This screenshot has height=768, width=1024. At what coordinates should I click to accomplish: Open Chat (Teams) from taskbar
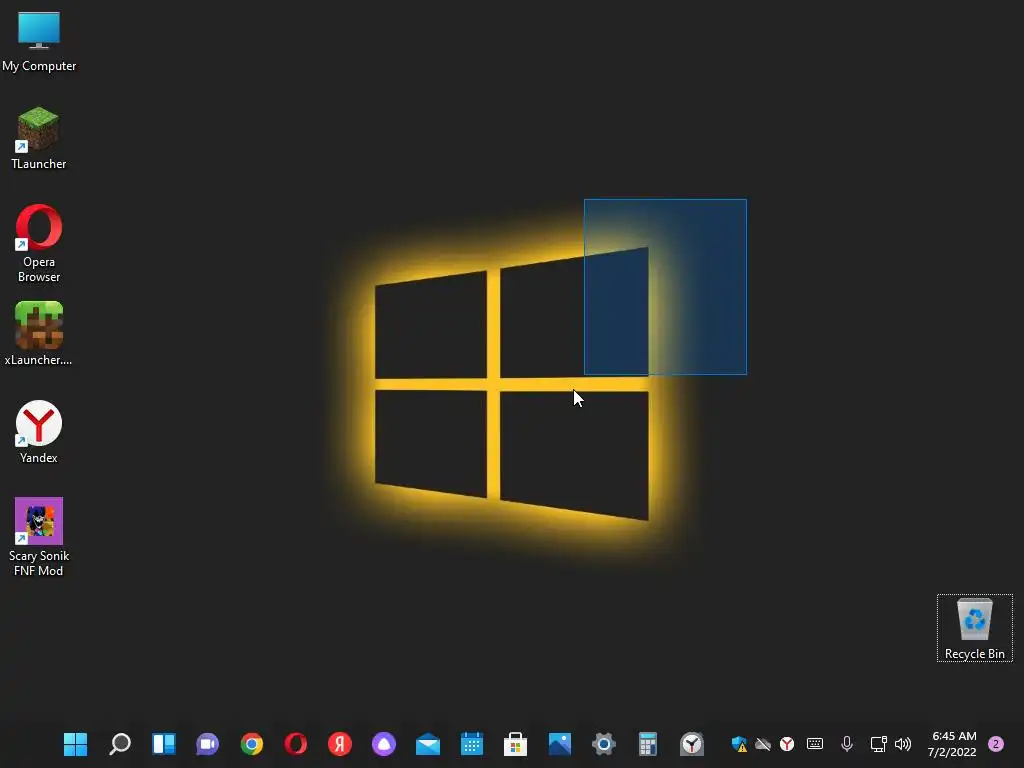click(x=208, y=744)
